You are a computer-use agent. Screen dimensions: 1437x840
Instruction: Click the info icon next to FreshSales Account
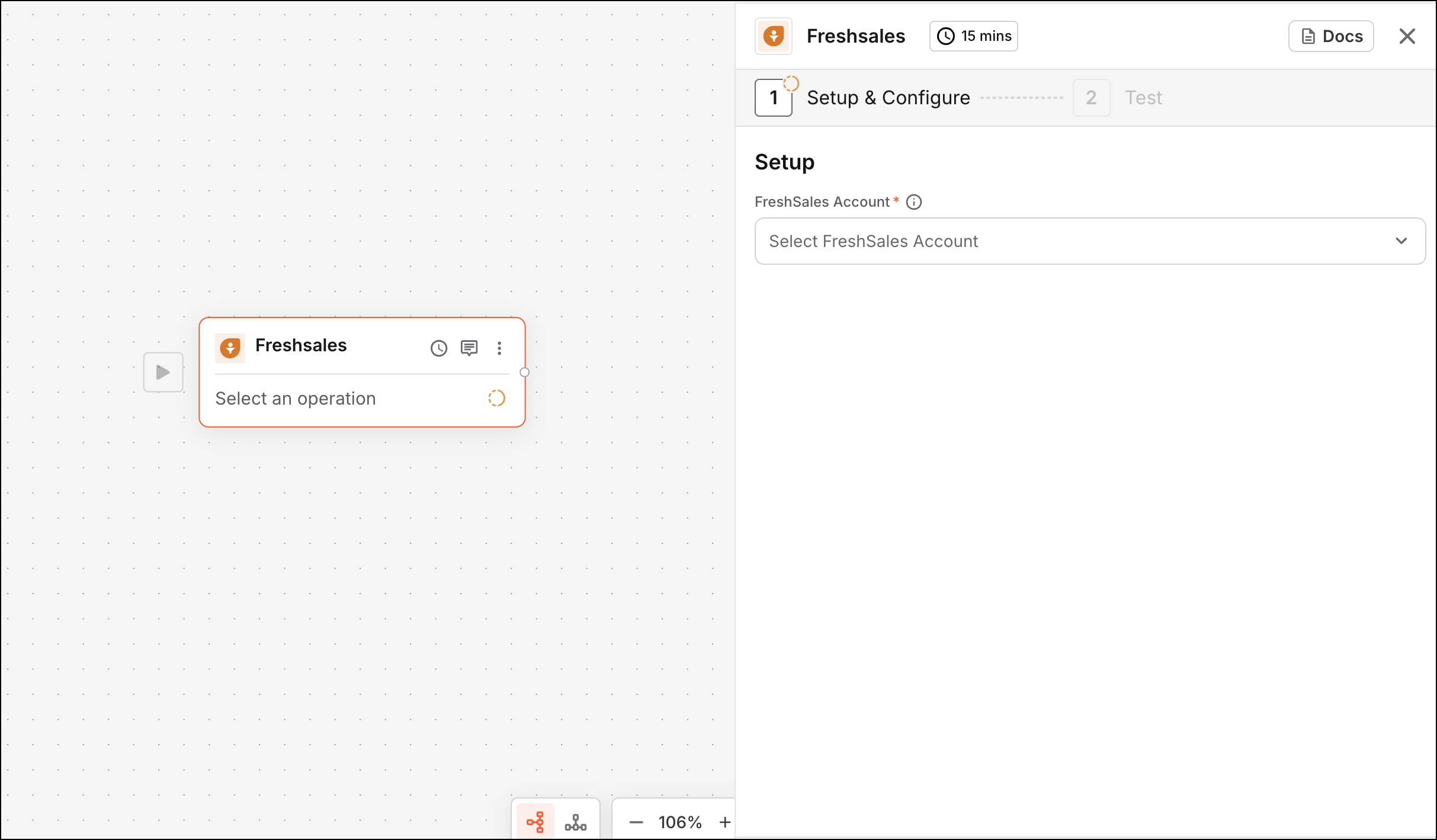(914, 202)
